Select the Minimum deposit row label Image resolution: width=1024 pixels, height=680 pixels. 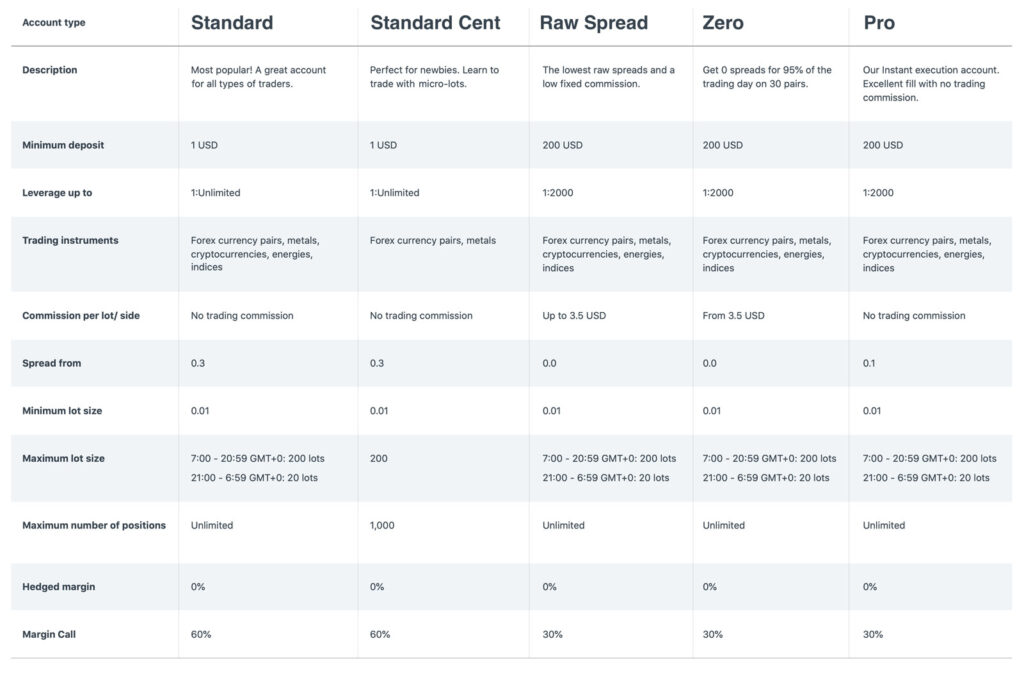(x=63, y=145)
